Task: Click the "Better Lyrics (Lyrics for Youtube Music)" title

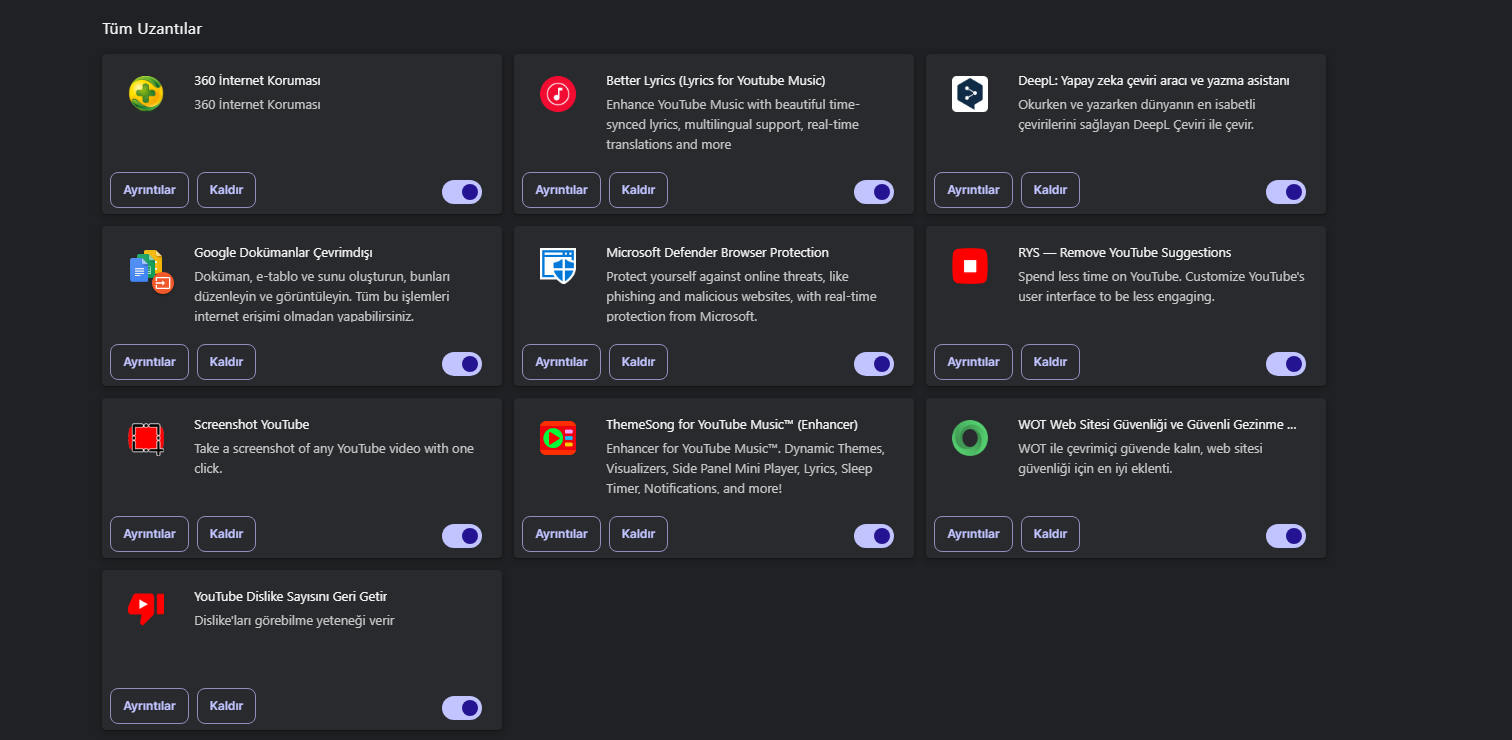Action: click(x=716, y=80)
